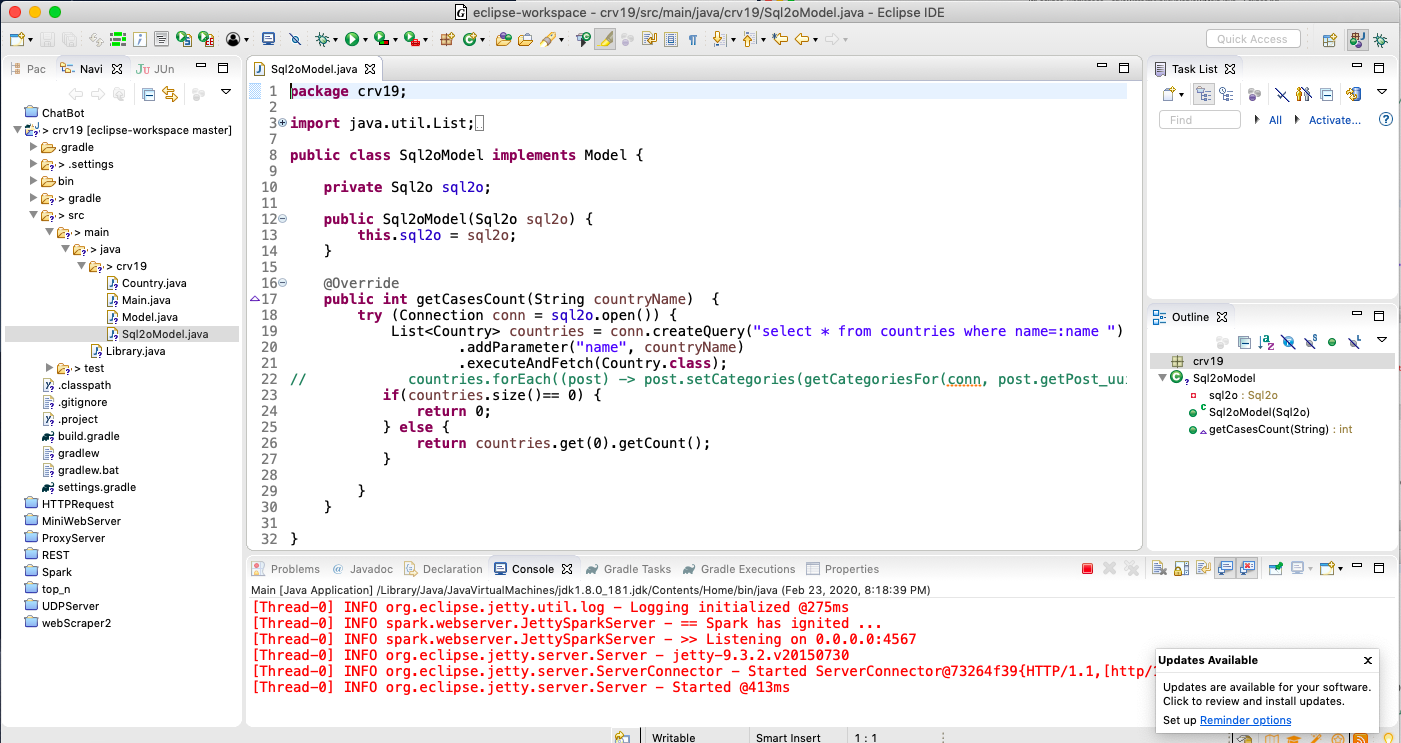Click the green Run button in toolbar
Viewport: 1401px width, 743px height.
pos(352,39)
